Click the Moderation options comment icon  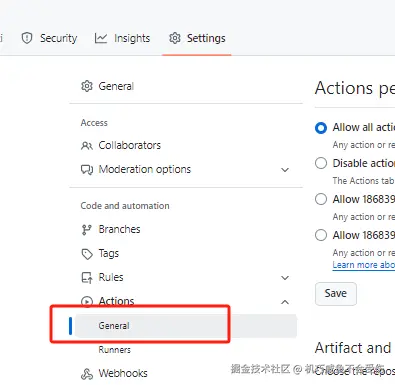87,170
